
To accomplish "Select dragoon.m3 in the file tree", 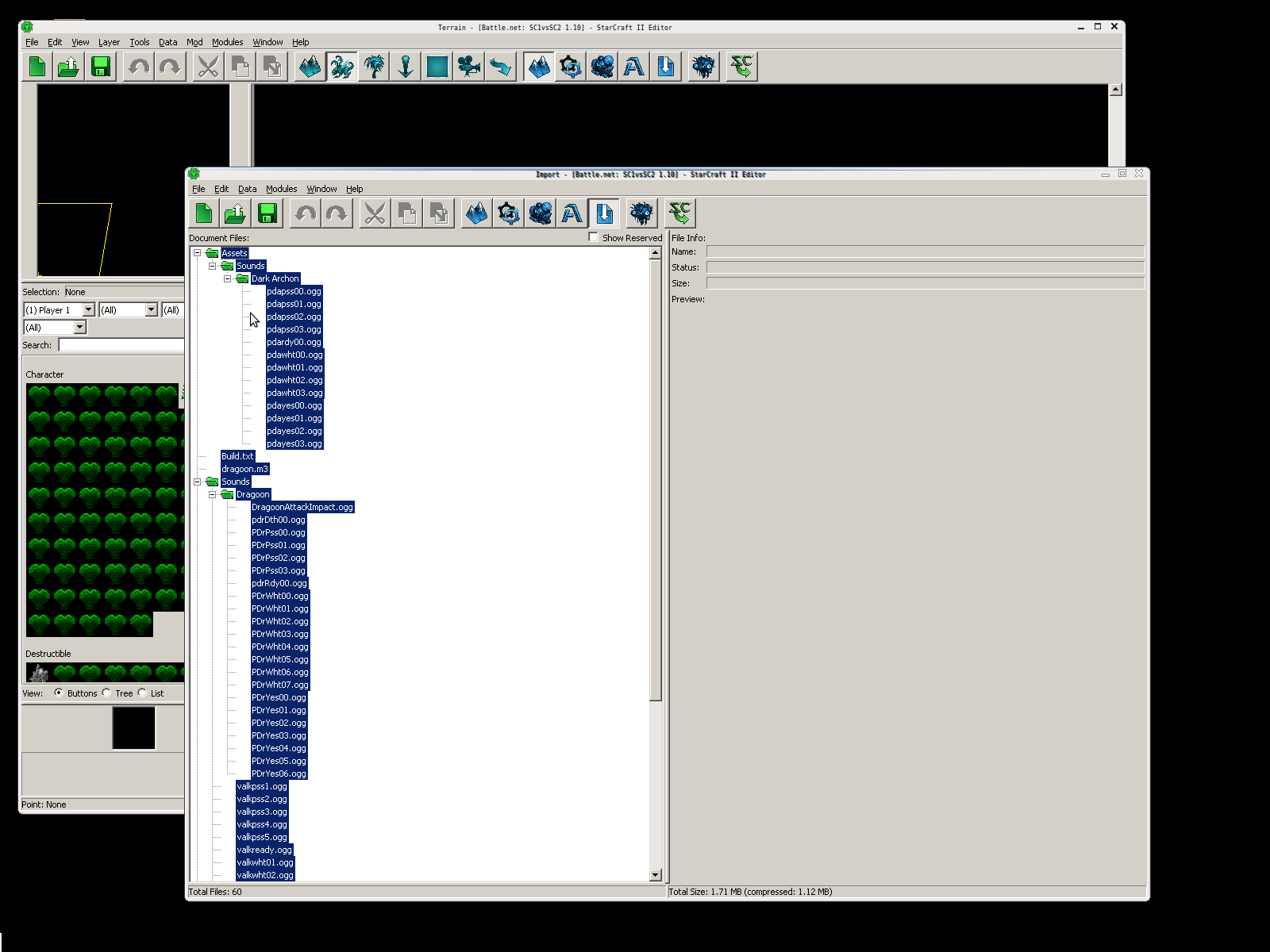I will [x=244, y=469].
